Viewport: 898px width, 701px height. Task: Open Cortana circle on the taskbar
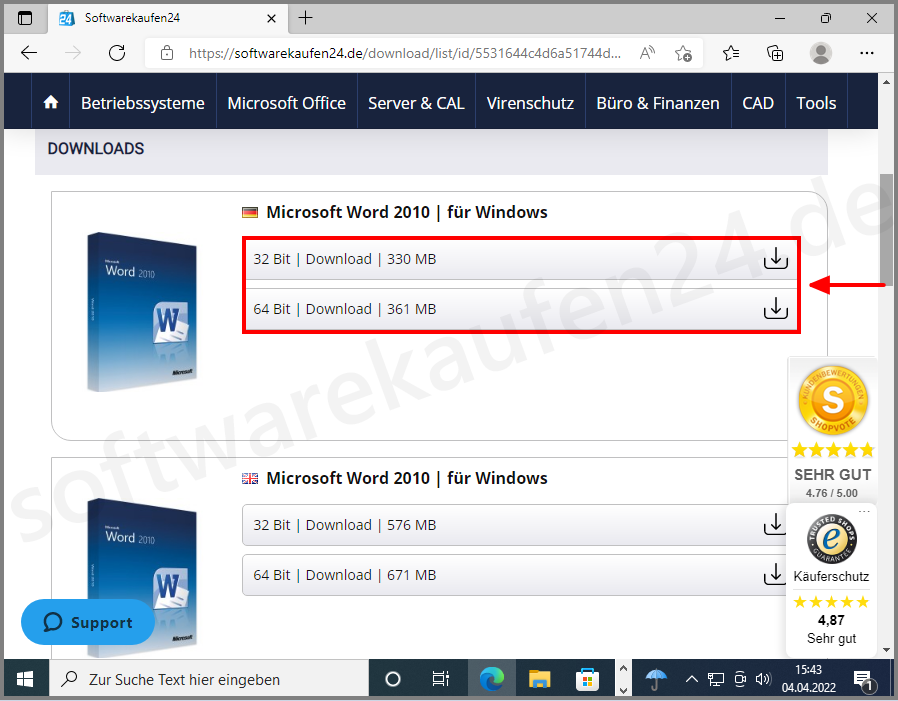393,679
